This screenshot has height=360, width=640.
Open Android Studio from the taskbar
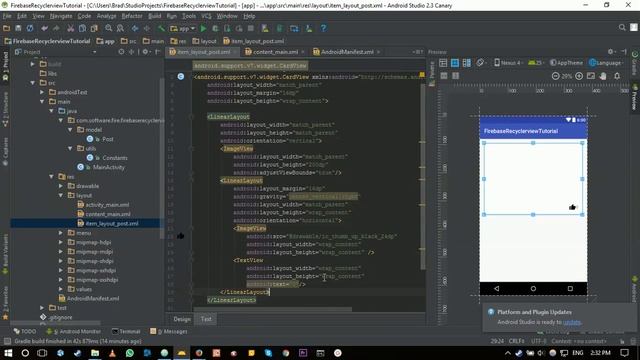pyautogui.click(x=182, y=353)
